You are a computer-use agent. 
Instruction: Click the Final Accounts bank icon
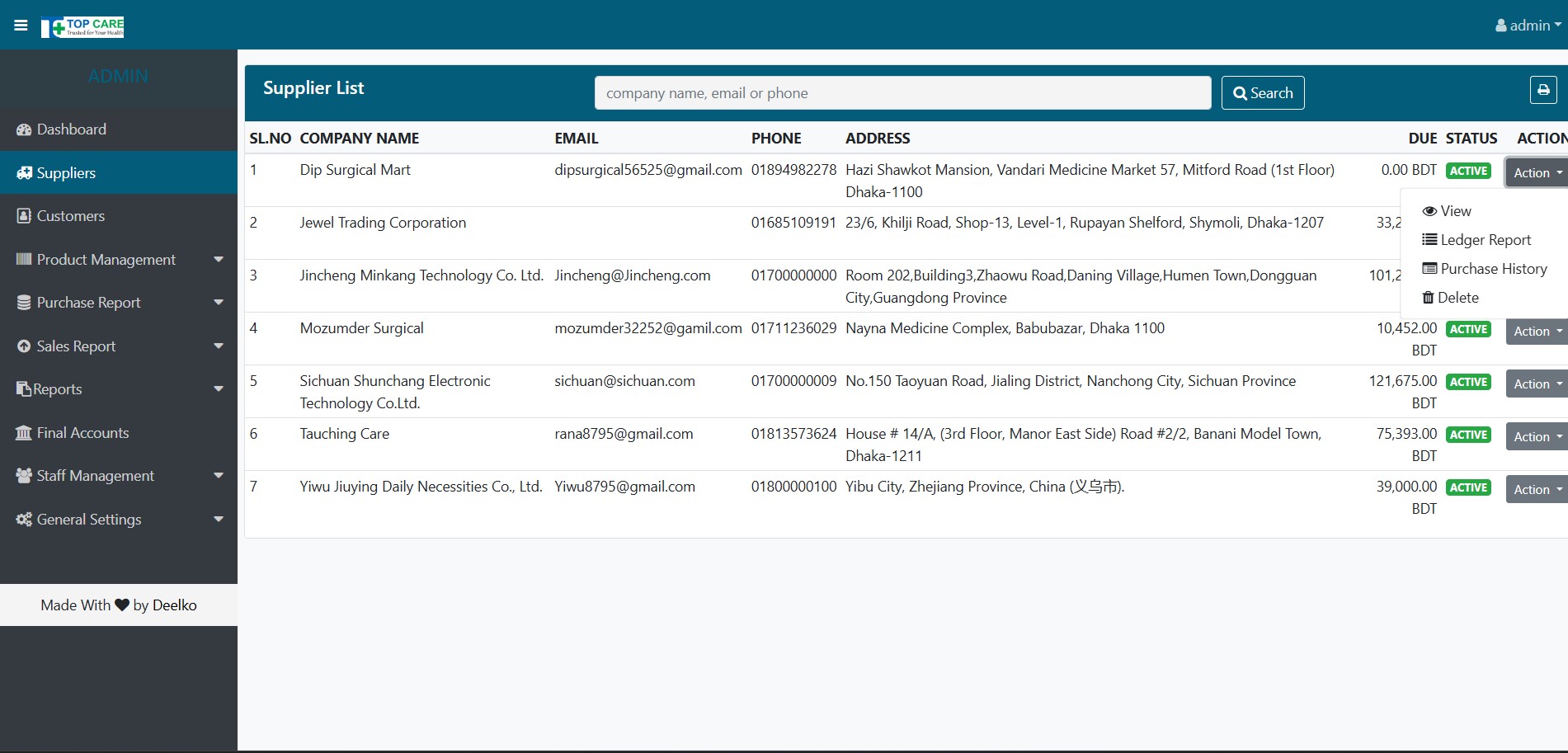click(x=24, y=433)
